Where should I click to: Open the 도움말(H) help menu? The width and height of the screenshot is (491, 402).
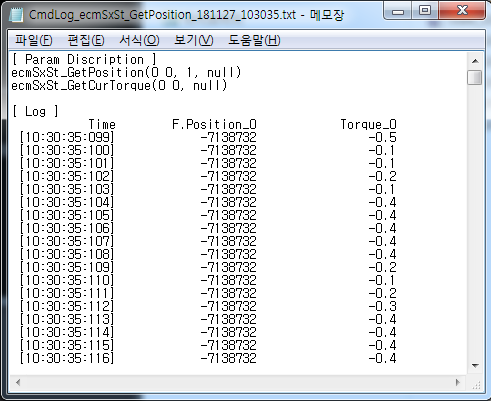[254, 40]
